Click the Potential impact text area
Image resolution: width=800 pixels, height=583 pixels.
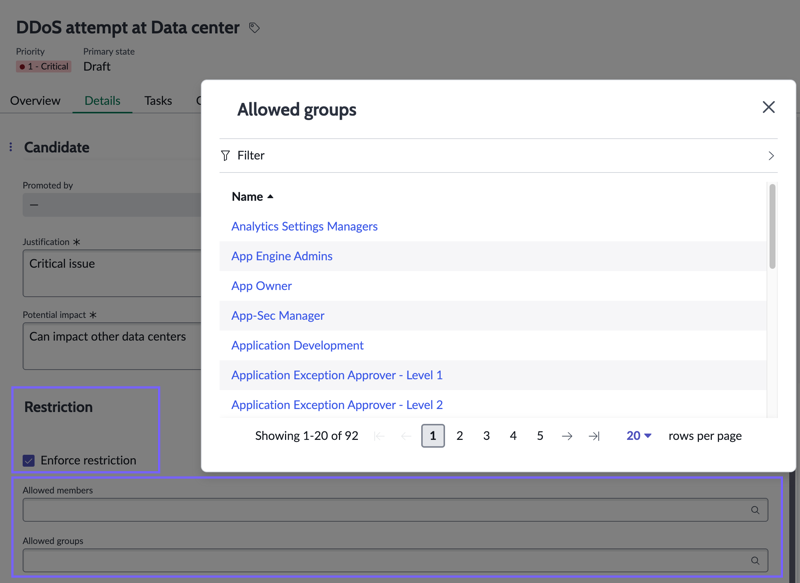[x=112, y=346]
